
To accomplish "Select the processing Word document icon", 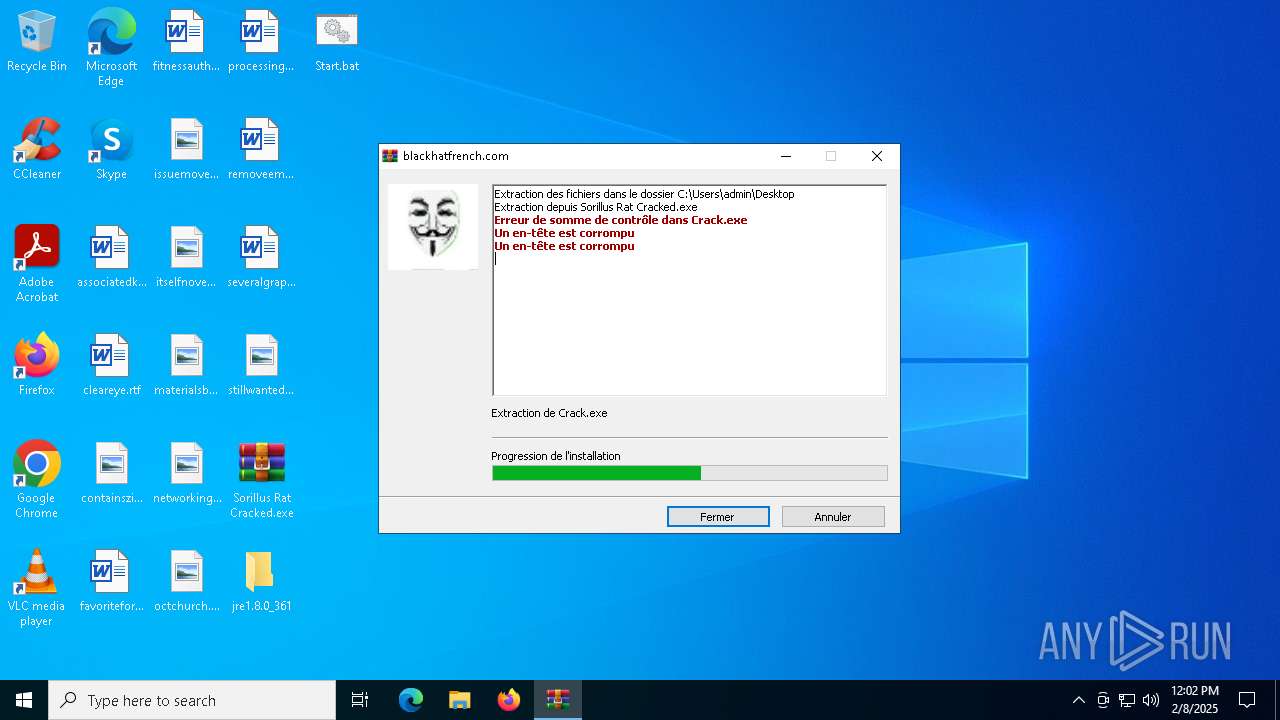I will coord(261,42).
